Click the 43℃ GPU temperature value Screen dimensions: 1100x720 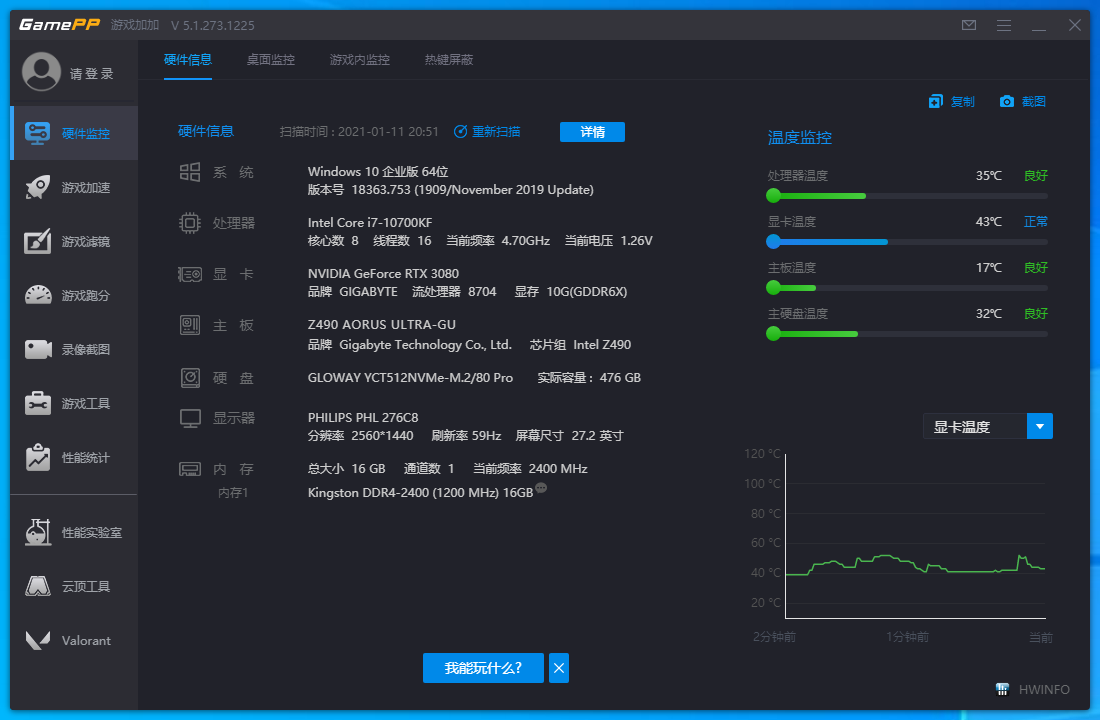988,222
